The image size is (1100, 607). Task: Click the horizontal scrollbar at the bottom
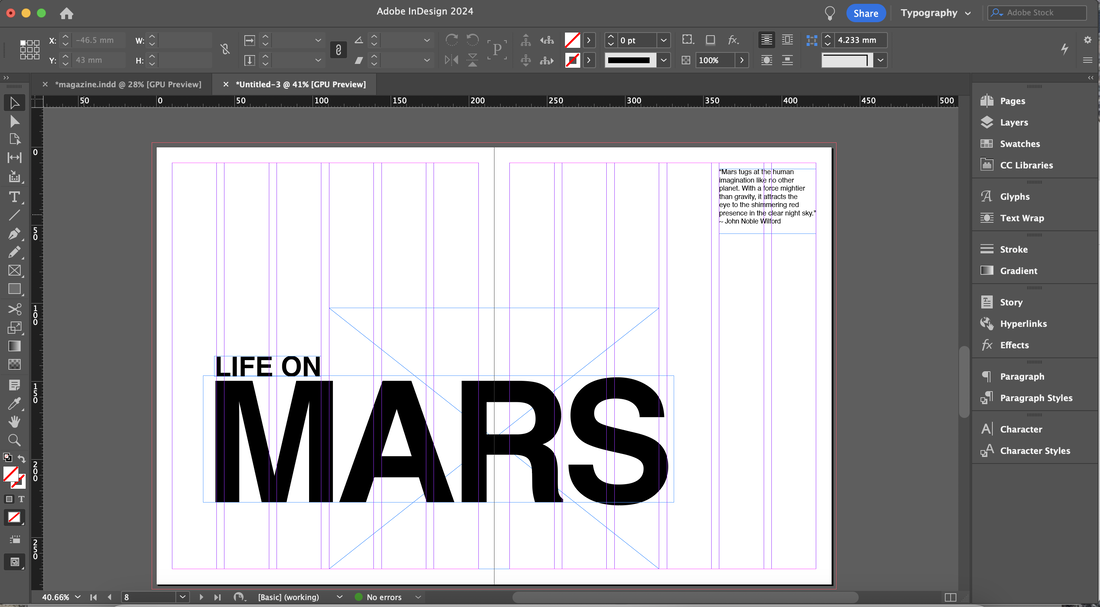(685, 597)
